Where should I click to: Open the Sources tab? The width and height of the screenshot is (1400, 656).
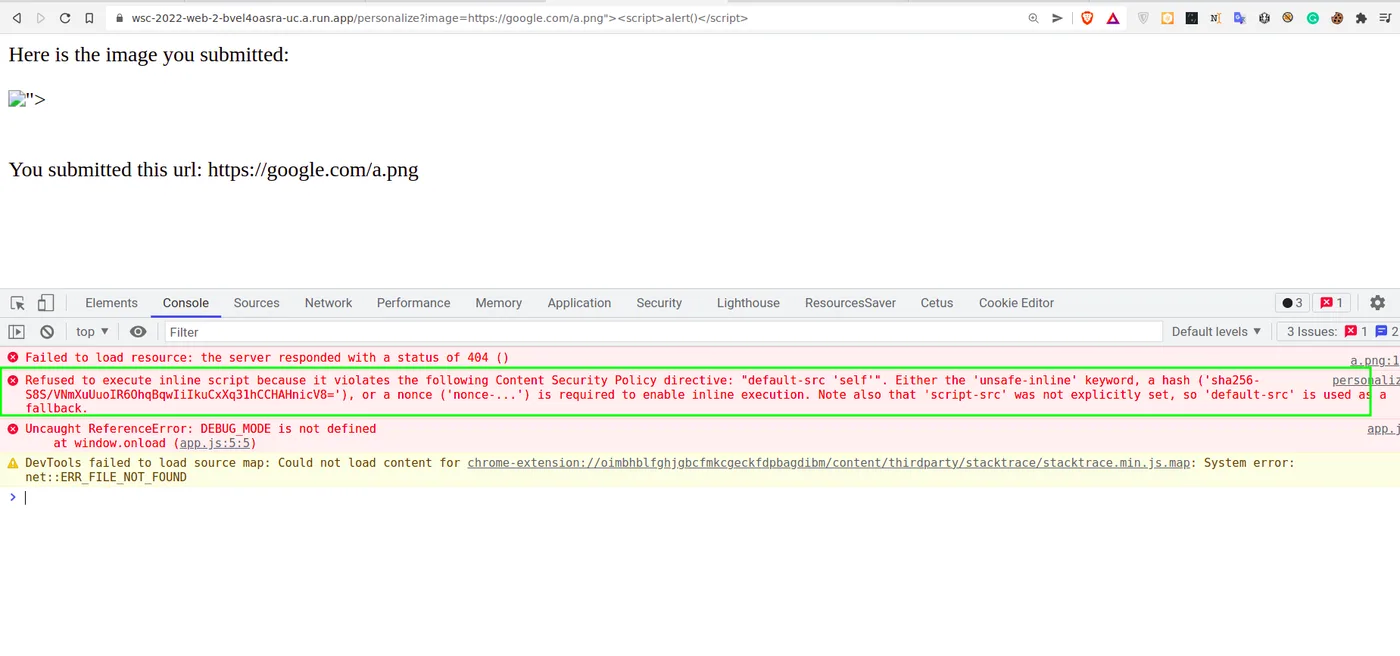257,303
